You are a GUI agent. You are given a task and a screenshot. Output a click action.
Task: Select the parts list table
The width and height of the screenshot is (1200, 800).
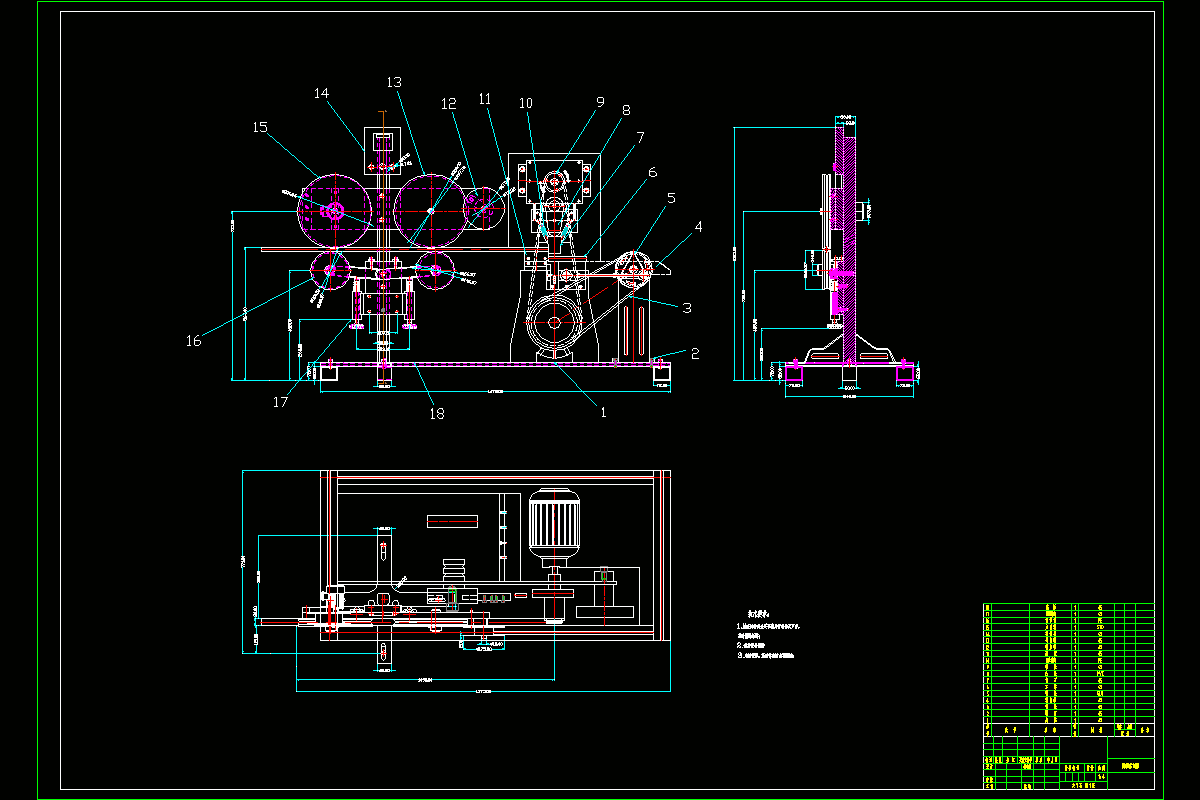pyautogui.click(x=1069, y=670)
